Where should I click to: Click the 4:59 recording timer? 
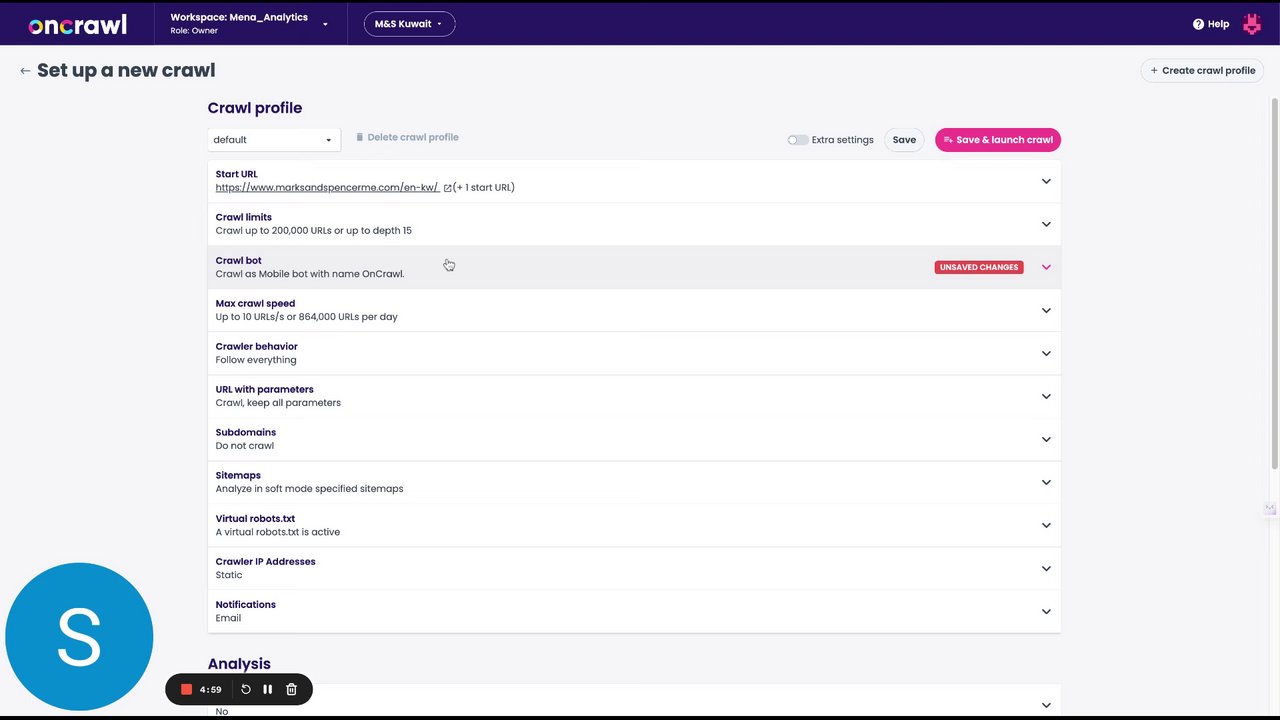coord(210,689)
